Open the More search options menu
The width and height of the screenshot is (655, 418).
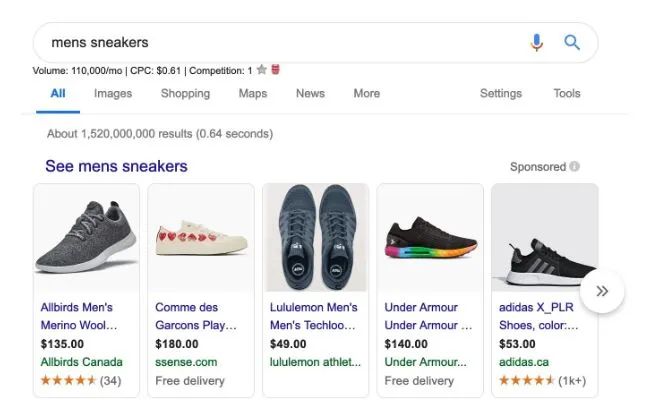366,94
